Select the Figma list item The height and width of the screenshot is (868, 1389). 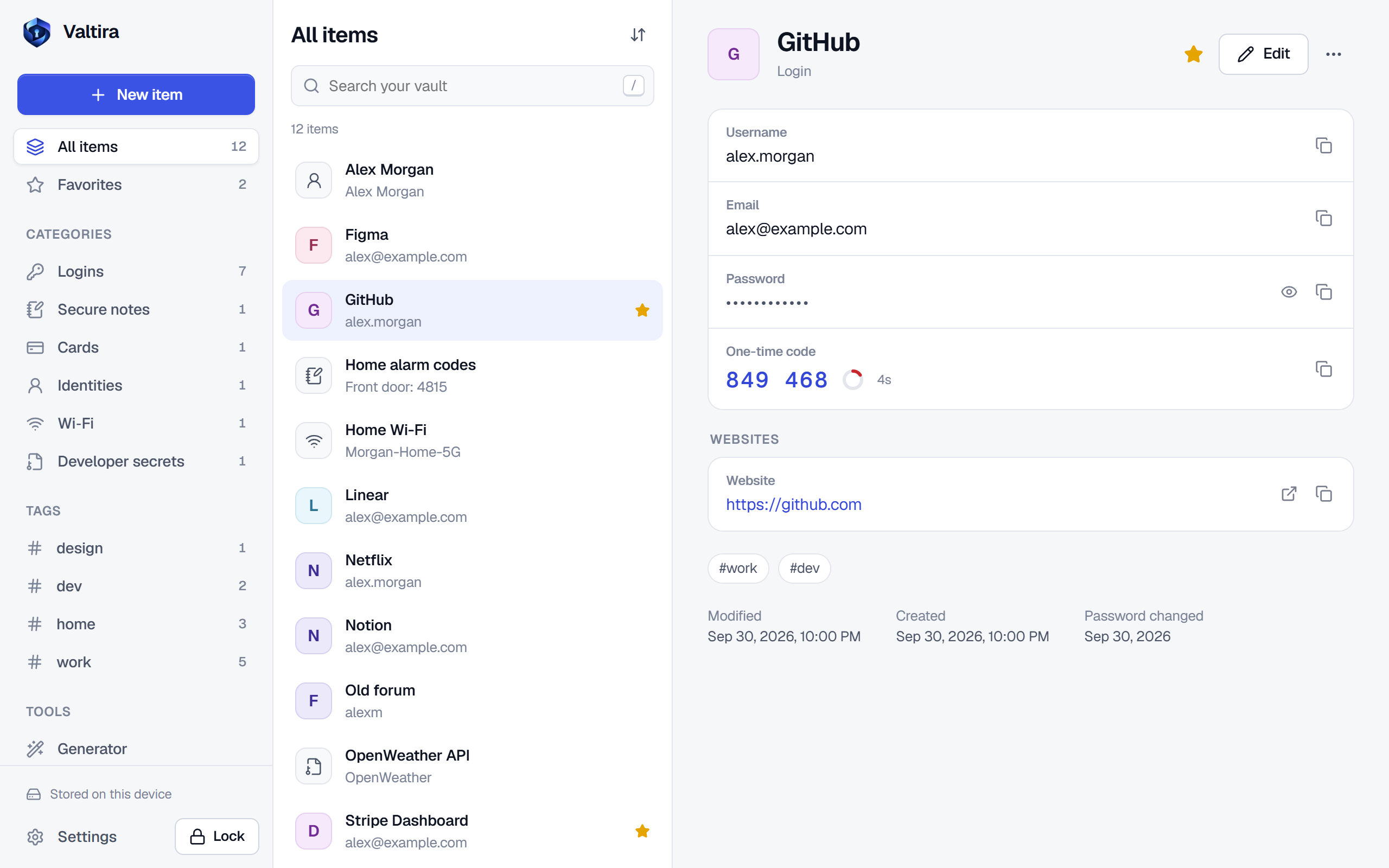pos(472,245)
